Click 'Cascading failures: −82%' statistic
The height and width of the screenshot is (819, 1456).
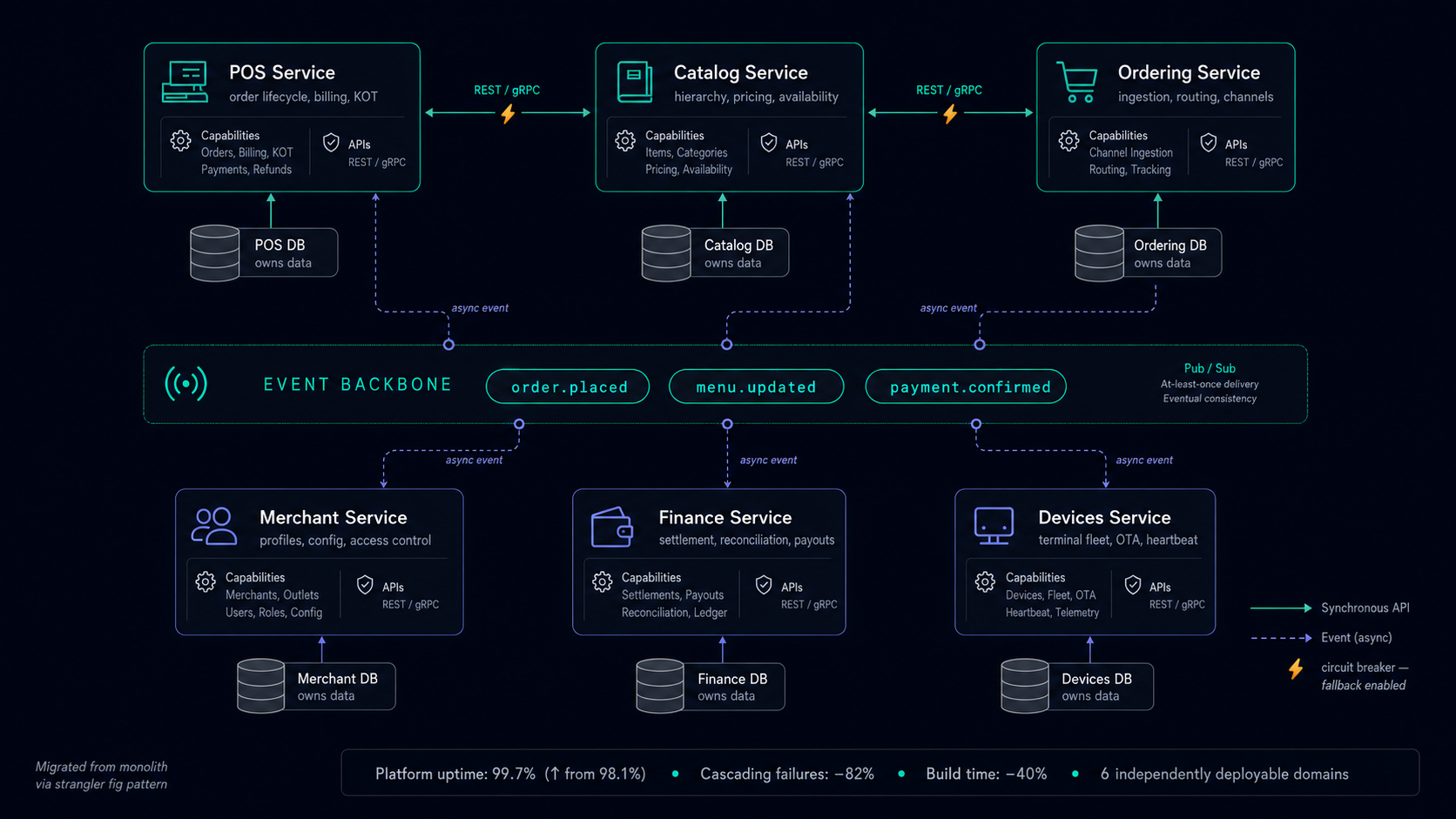point(787,774)
